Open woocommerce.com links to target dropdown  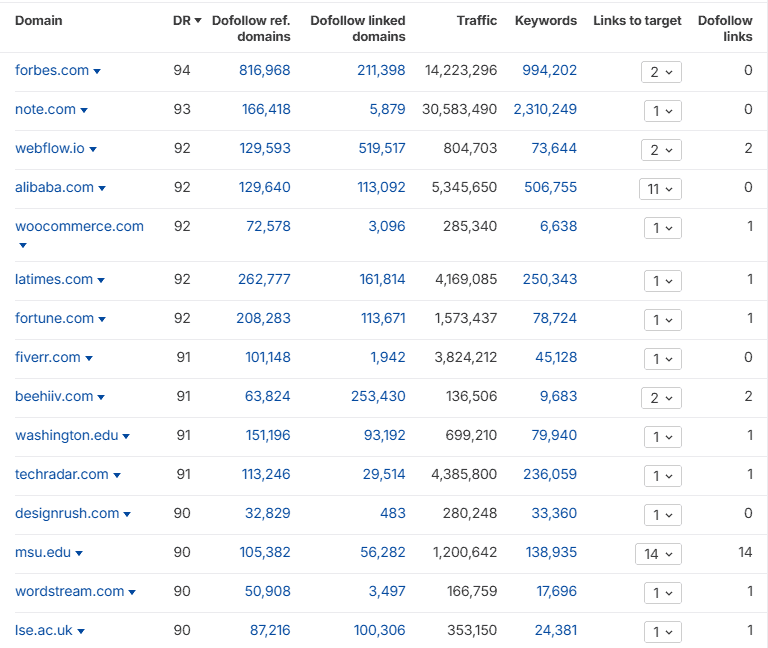point(663,228)
